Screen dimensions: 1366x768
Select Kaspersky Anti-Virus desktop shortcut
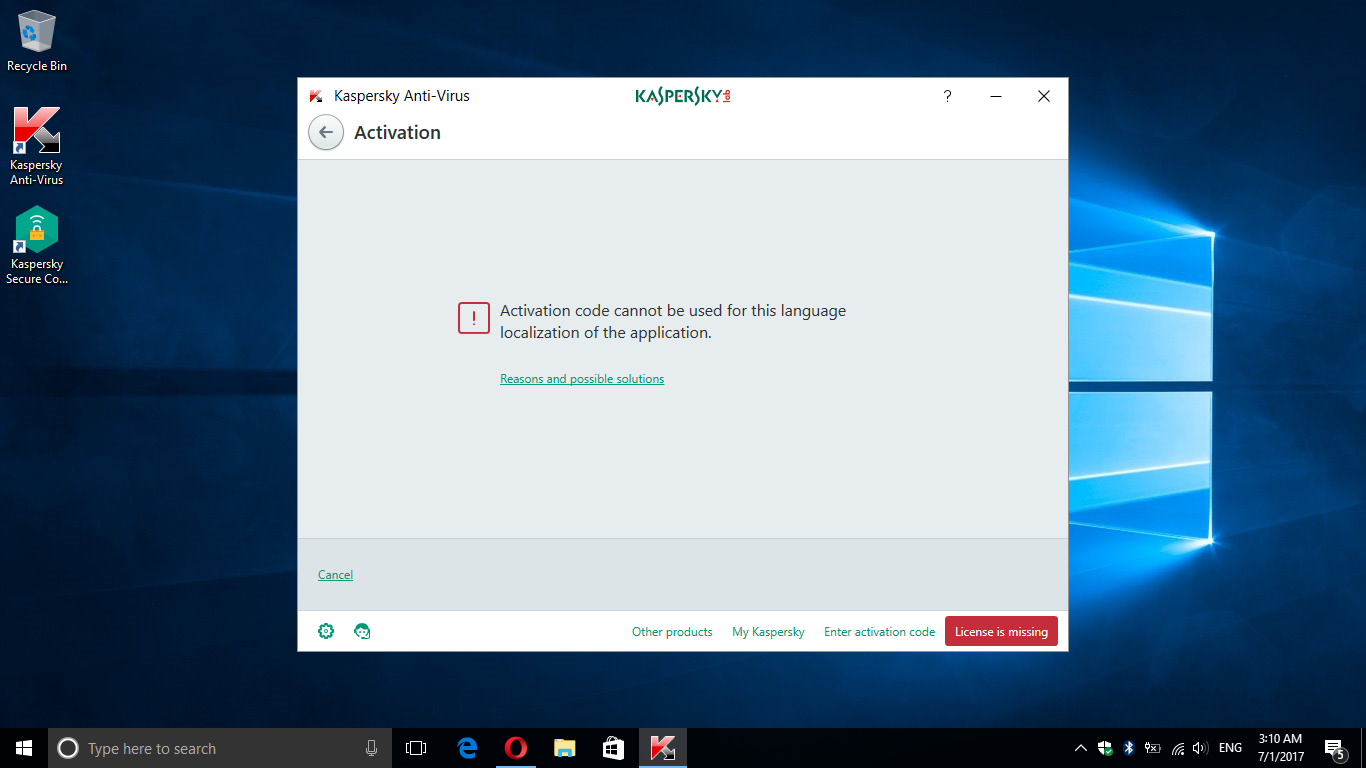pos(37,146)
